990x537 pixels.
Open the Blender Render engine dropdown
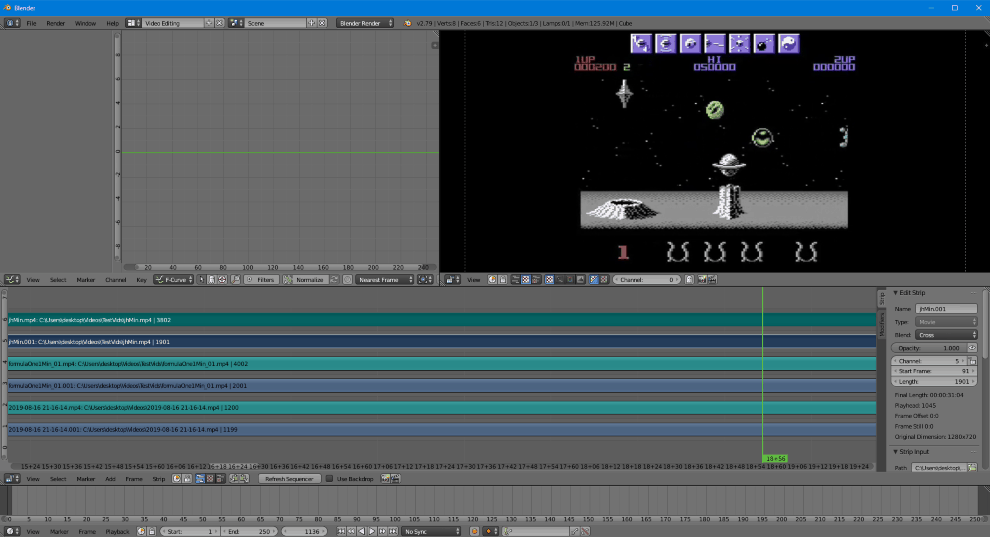pos(365,23)
